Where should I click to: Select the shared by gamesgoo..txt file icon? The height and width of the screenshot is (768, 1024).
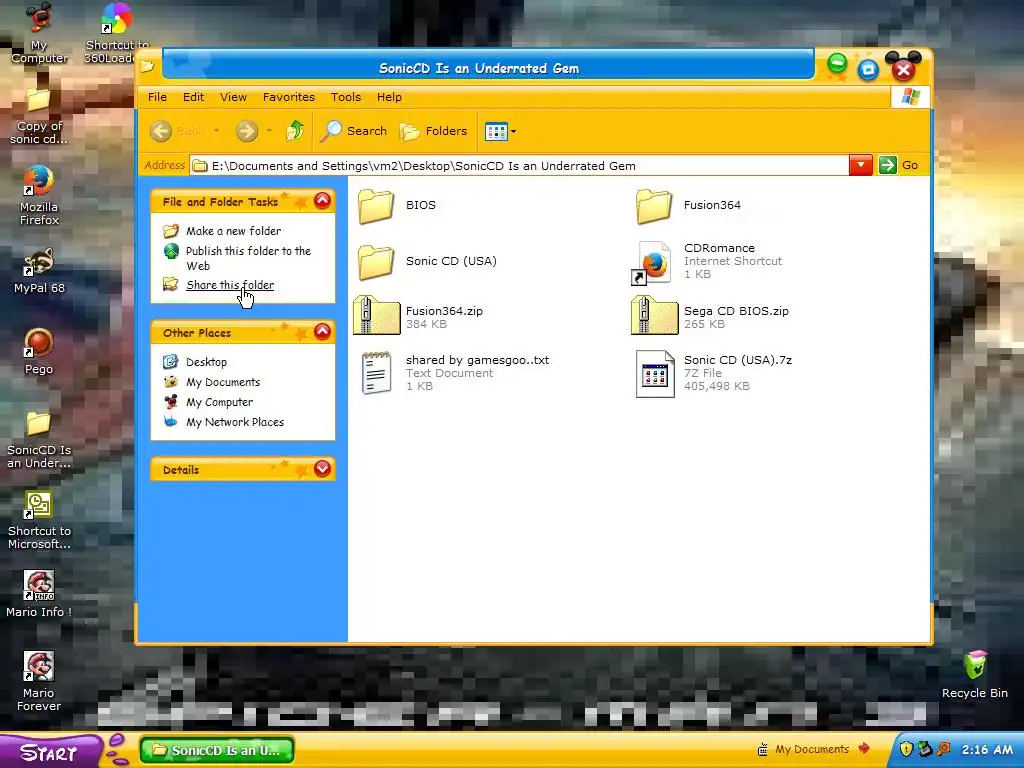[x=376, y=373]
